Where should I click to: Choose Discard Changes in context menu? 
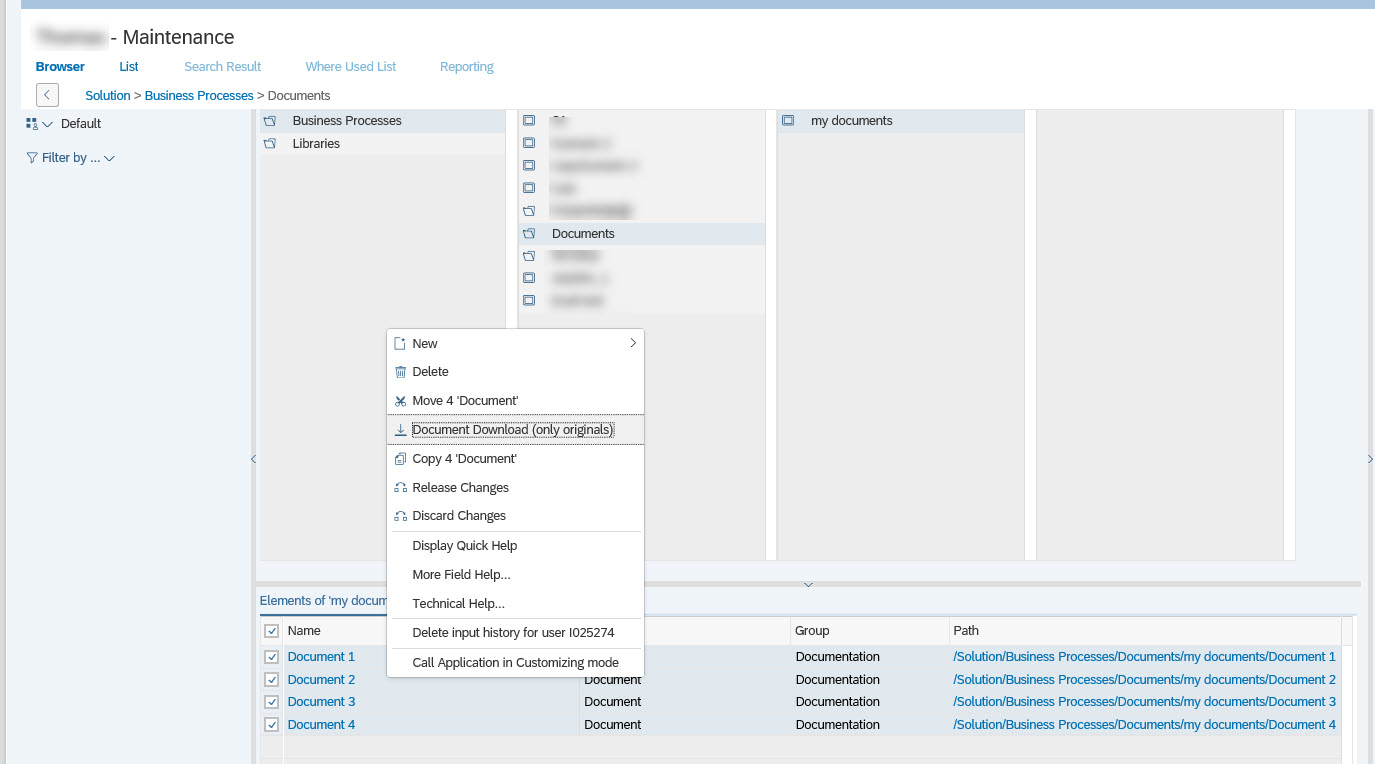point(515,516)
